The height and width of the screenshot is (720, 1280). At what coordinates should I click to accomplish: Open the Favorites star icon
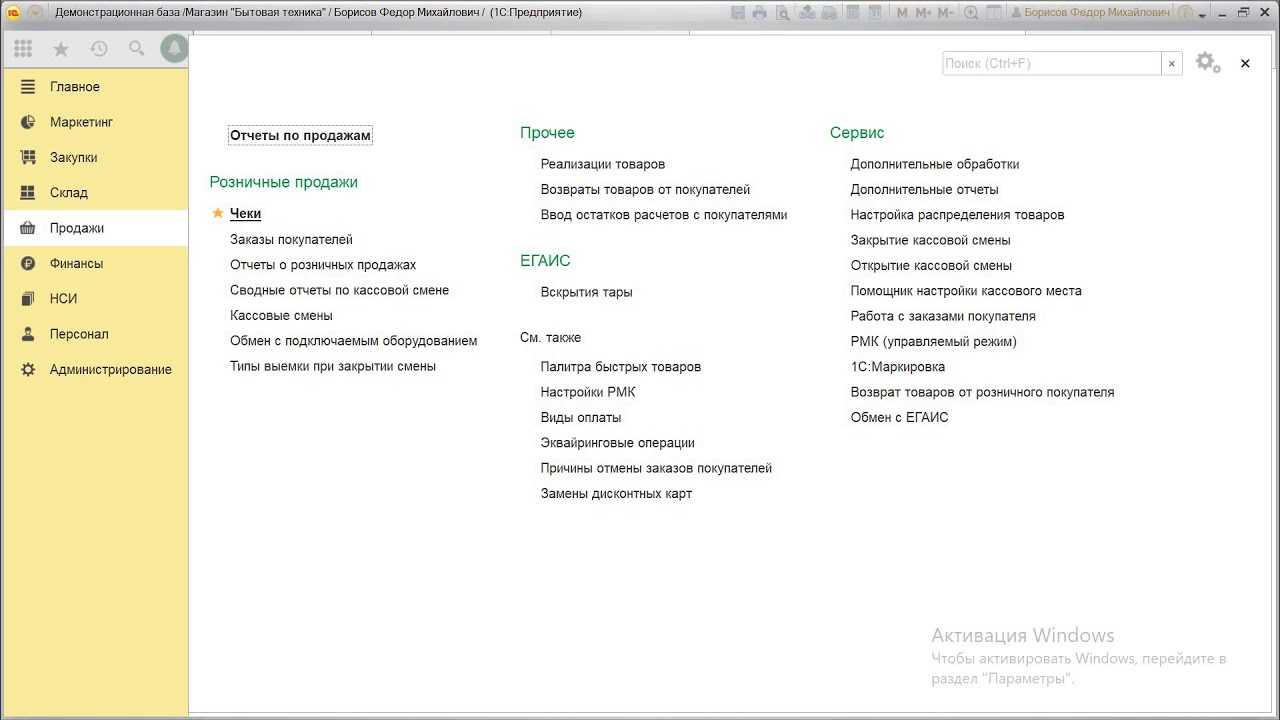[x=61, y=49]
